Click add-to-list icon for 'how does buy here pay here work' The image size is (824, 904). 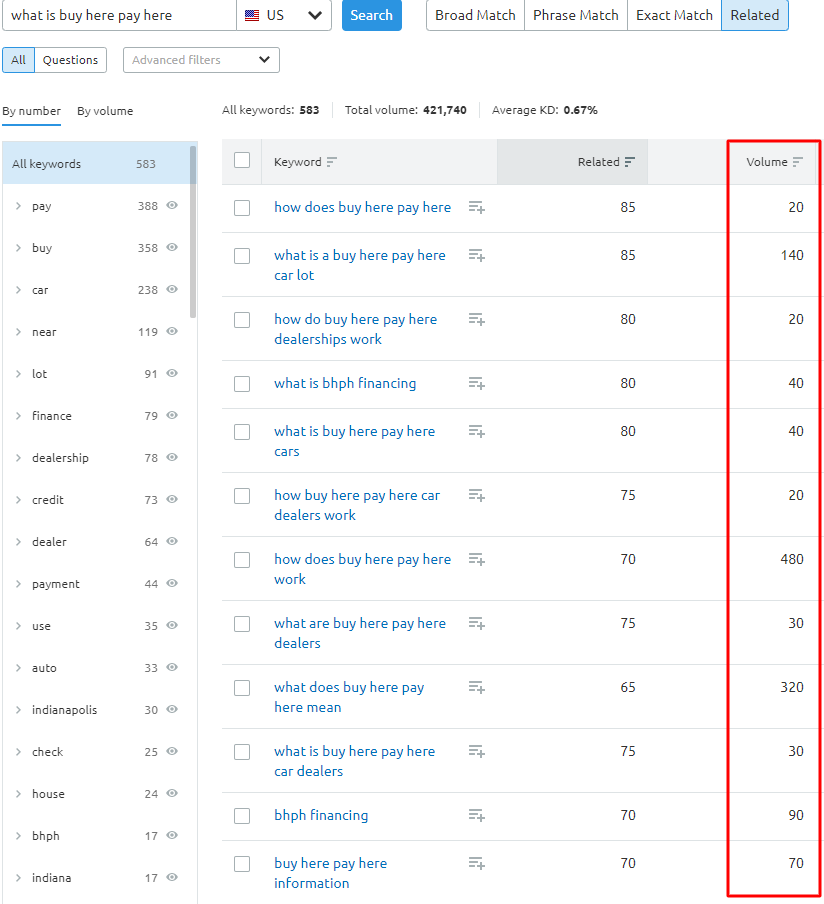tap(477, 559)
